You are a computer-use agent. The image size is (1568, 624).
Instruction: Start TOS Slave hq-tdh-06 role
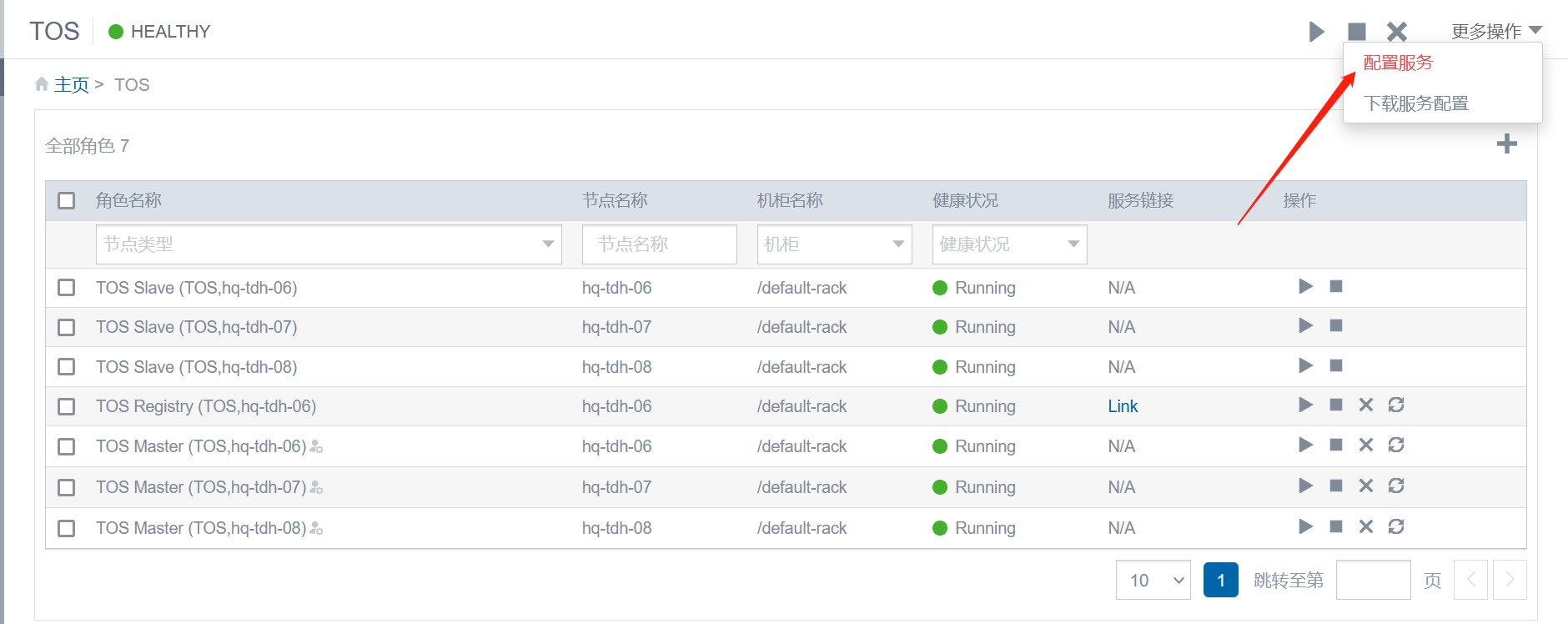(x=1306, y=286)
